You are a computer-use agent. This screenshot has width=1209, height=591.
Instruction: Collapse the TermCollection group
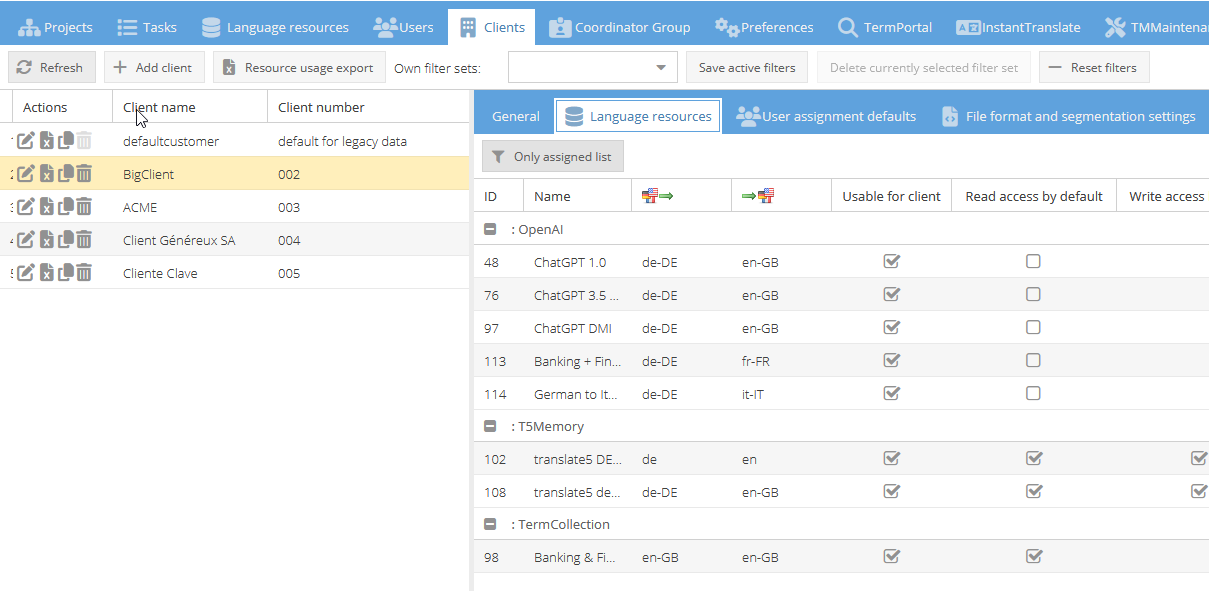pyautogui.click(x=490, y=524)
